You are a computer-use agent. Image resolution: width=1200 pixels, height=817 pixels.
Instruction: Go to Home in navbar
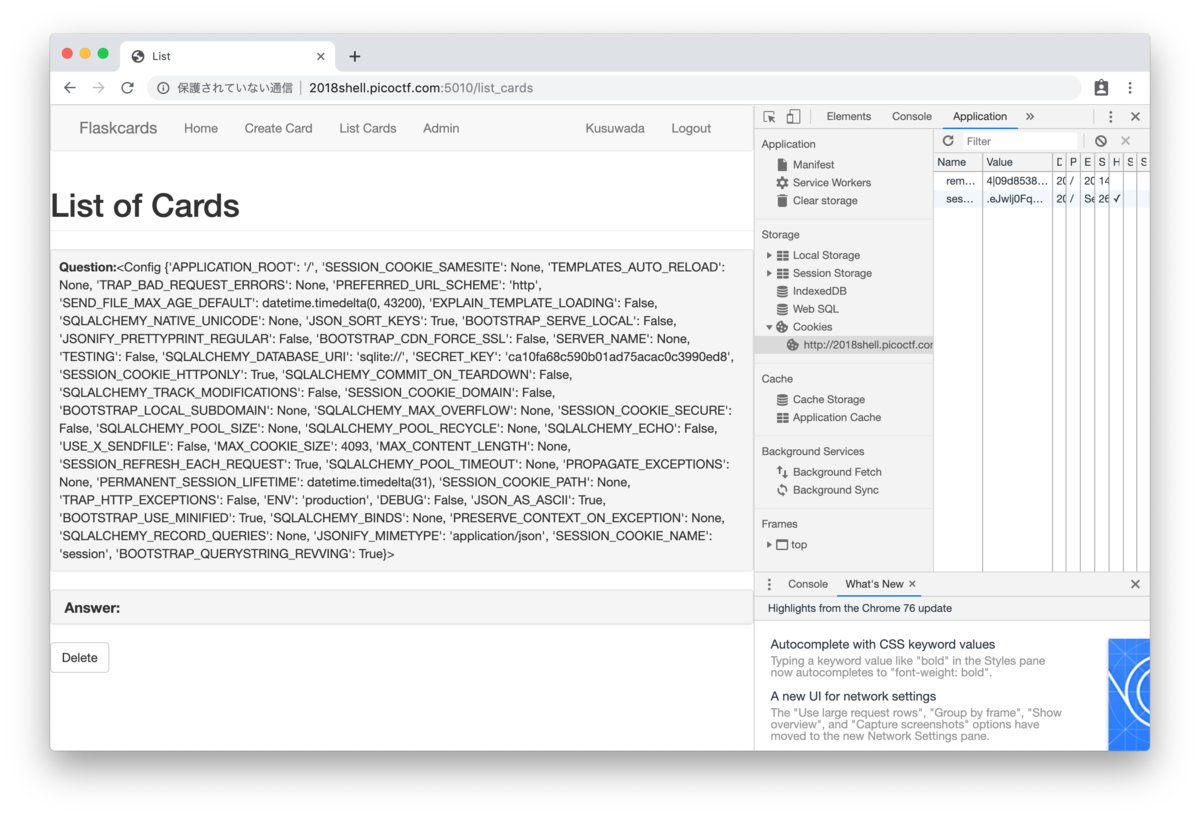tap(201, 128)
